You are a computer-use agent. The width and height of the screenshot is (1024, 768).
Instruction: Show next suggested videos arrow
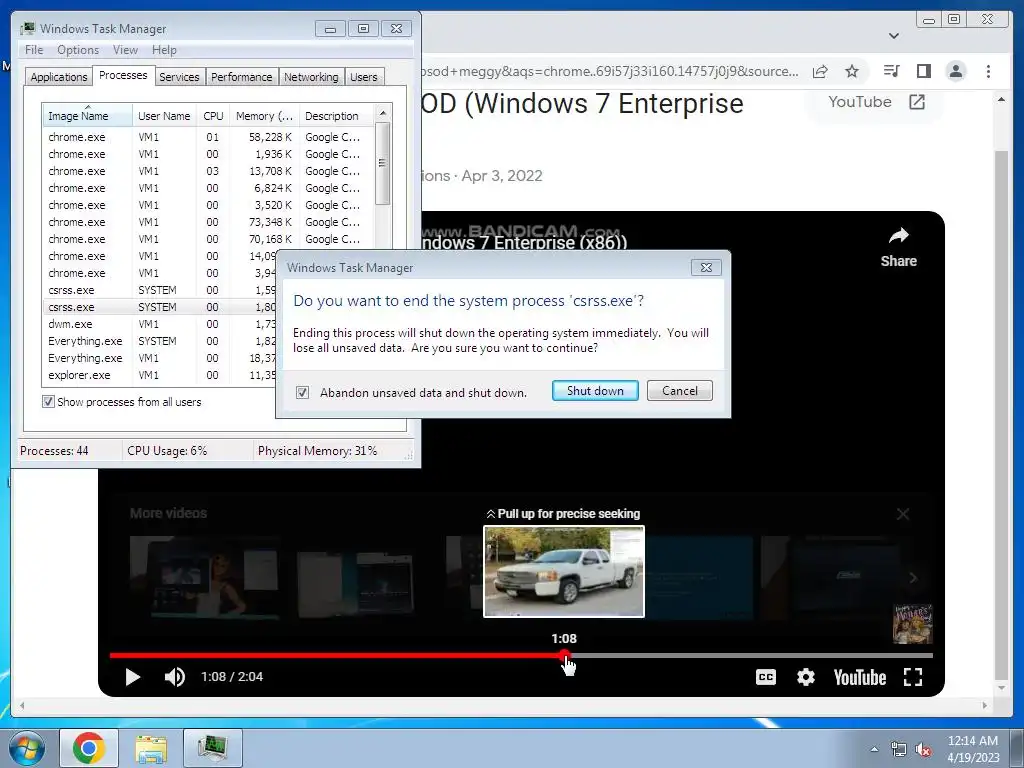coord(913,577)
